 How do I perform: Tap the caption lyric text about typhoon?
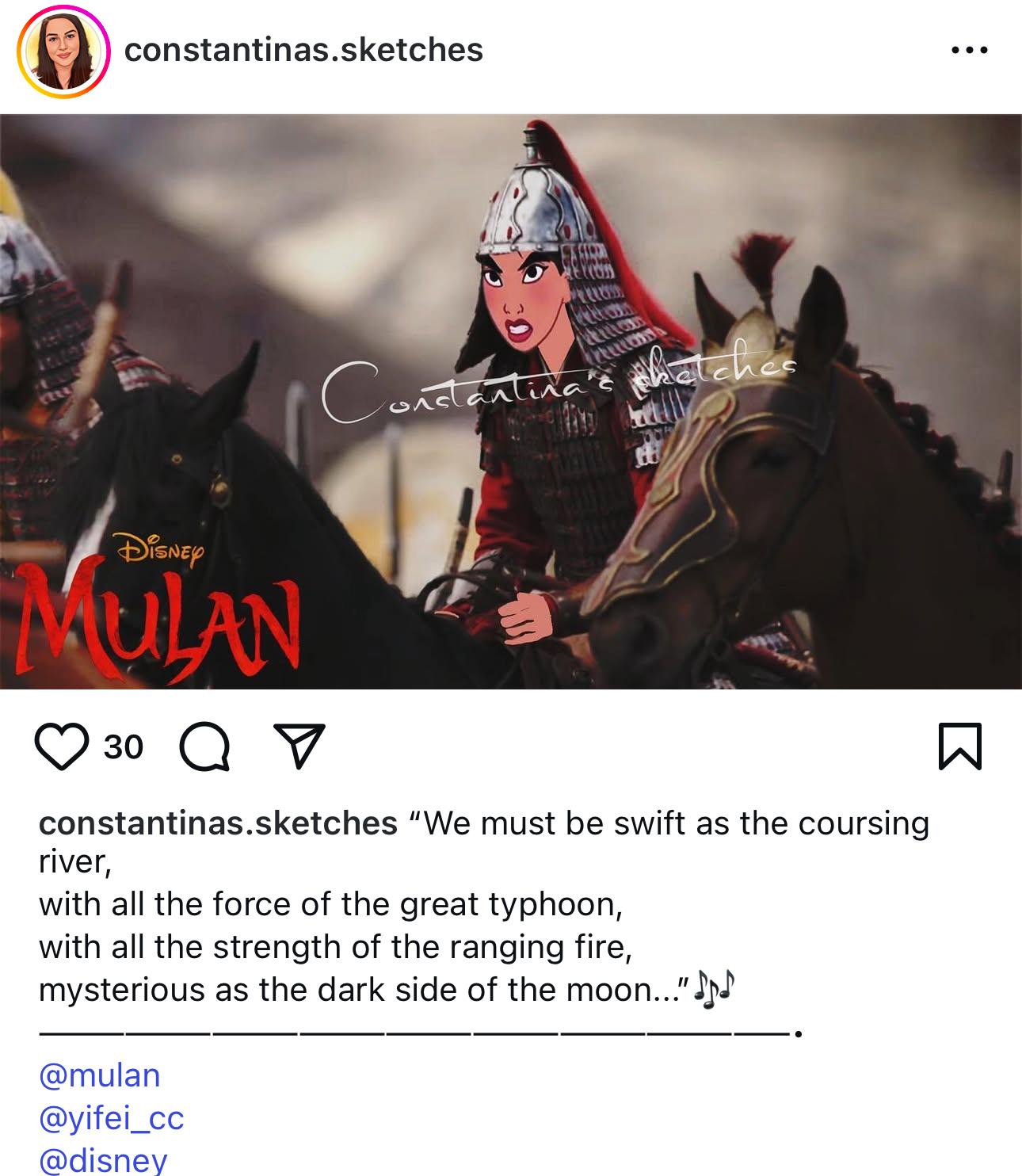(330, 904)
